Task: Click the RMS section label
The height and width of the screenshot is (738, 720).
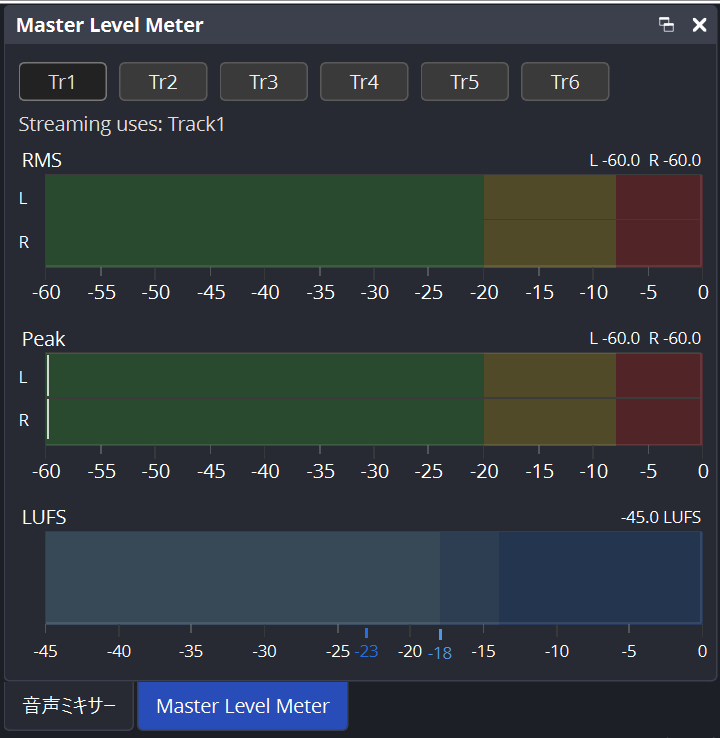Action: pos(42,160)
